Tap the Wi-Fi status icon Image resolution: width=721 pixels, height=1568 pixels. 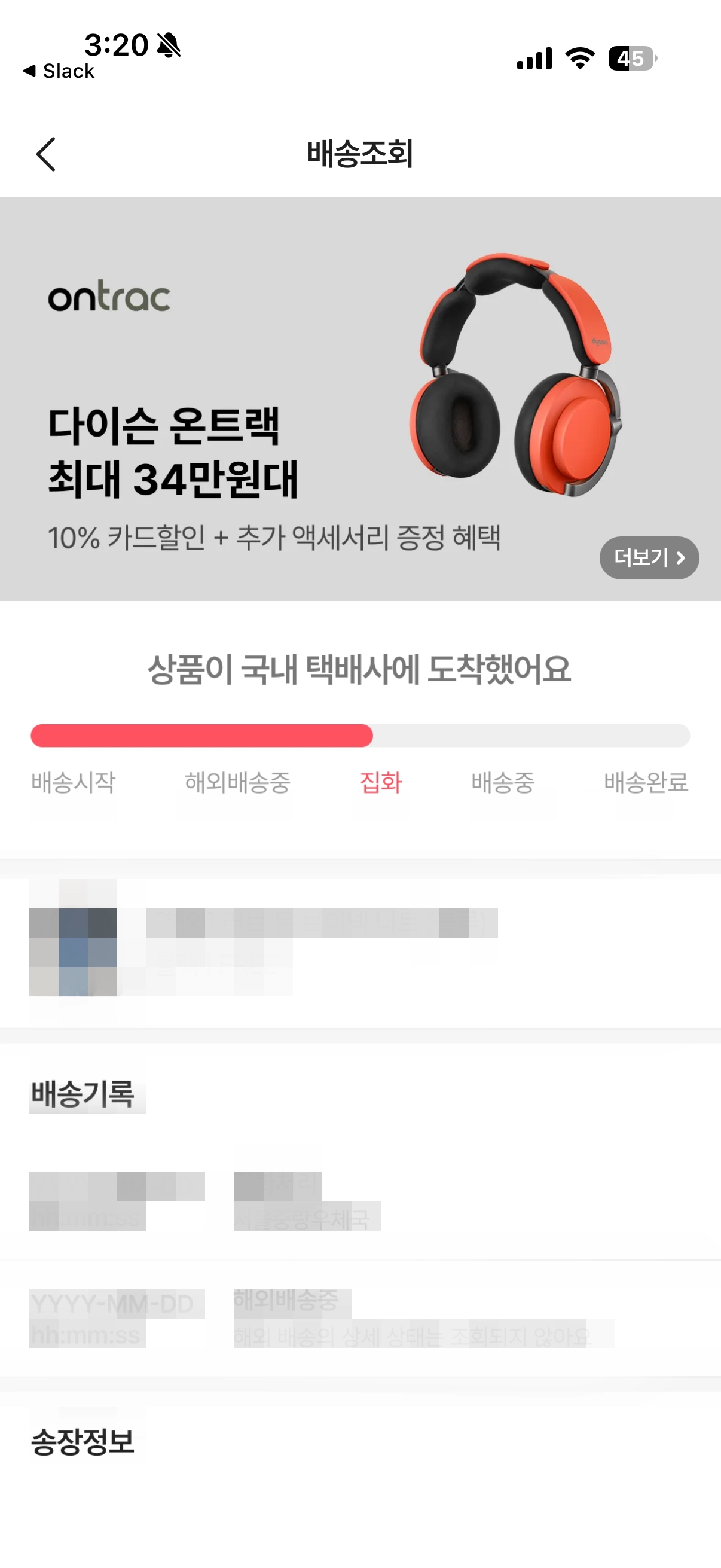click(580, 59)
